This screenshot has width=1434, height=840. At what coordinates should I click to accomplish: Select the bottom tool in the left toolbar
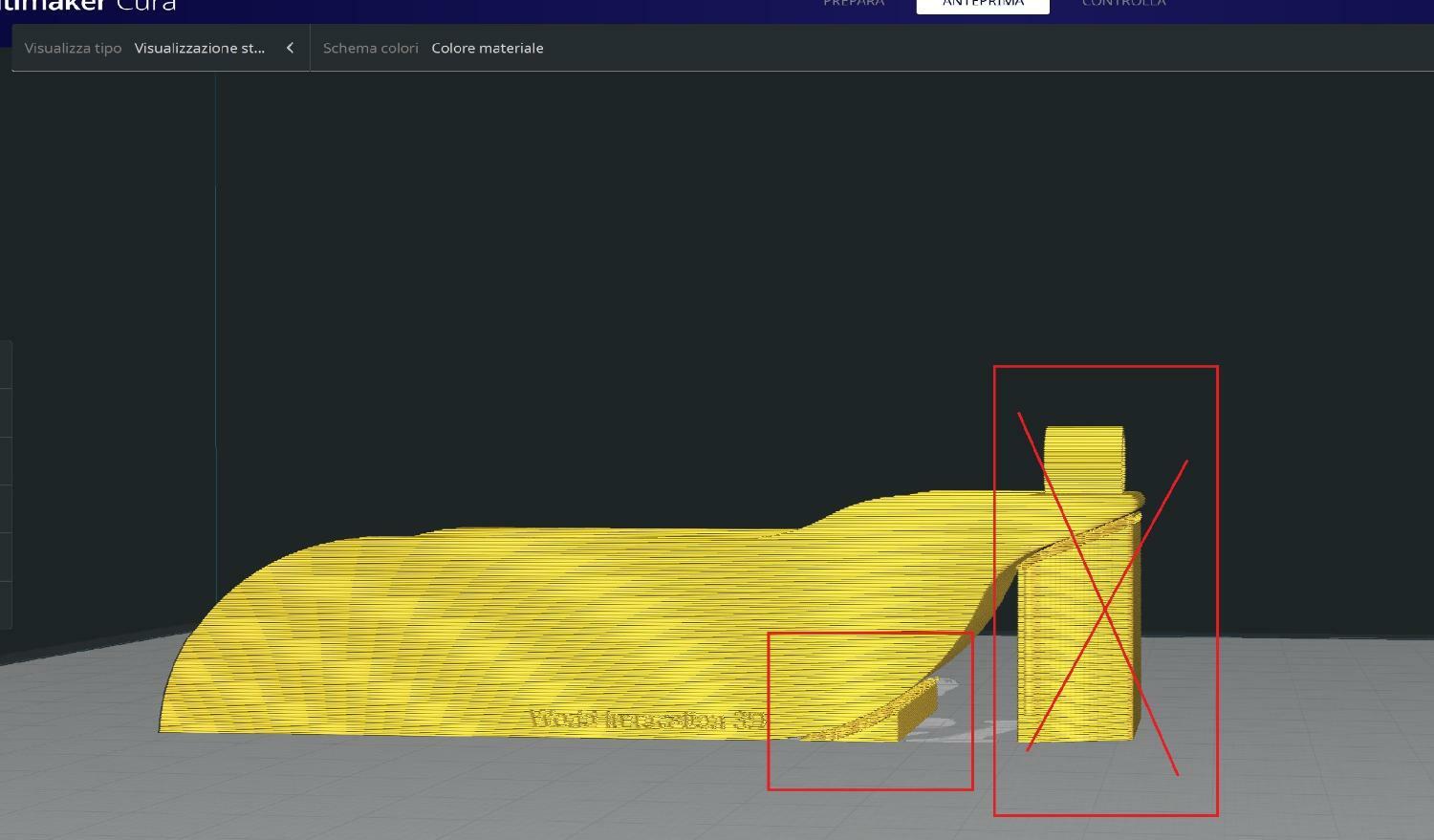pos(5,605)
